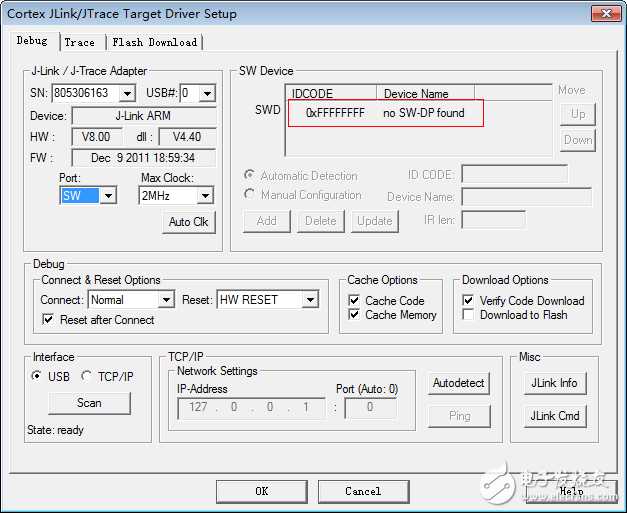Click the Delete button

(321, 221)
